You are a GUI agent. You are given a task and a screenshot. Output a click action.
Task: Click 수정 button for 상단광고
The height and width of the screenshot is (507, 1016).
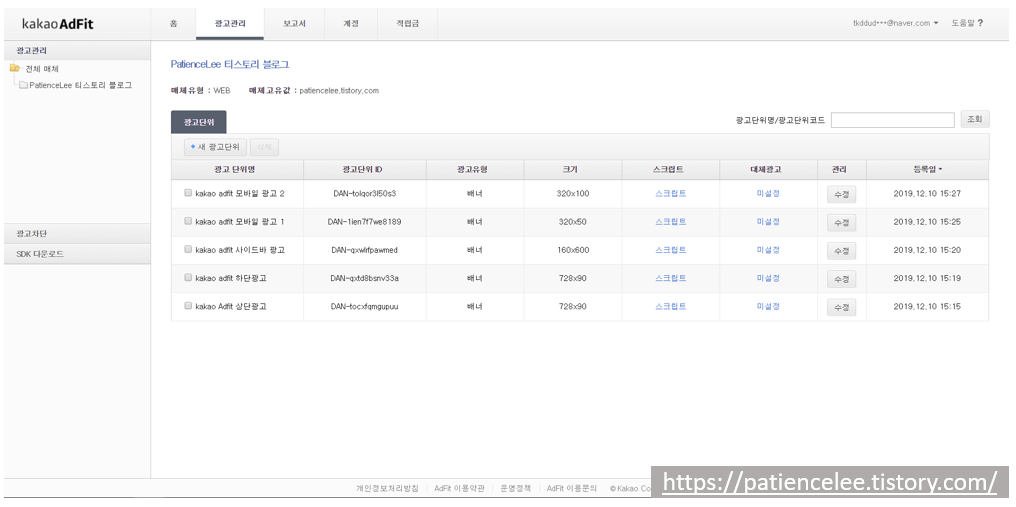click(841, 307)
